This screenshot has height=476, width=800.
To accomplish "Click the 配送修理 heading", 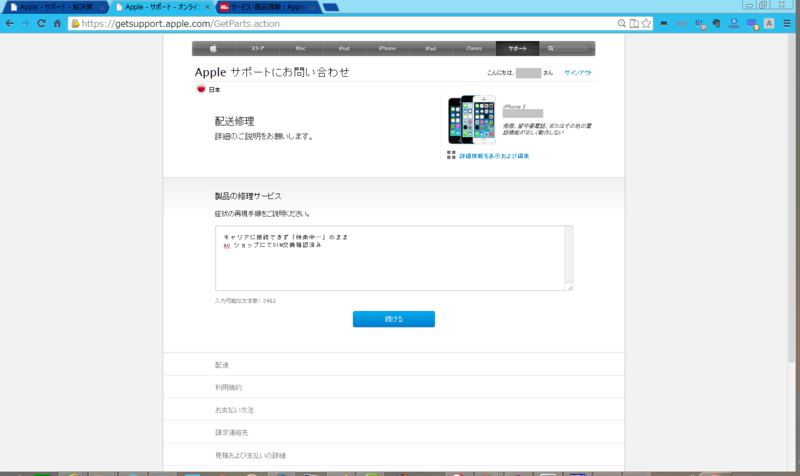I will click(234, 121).
